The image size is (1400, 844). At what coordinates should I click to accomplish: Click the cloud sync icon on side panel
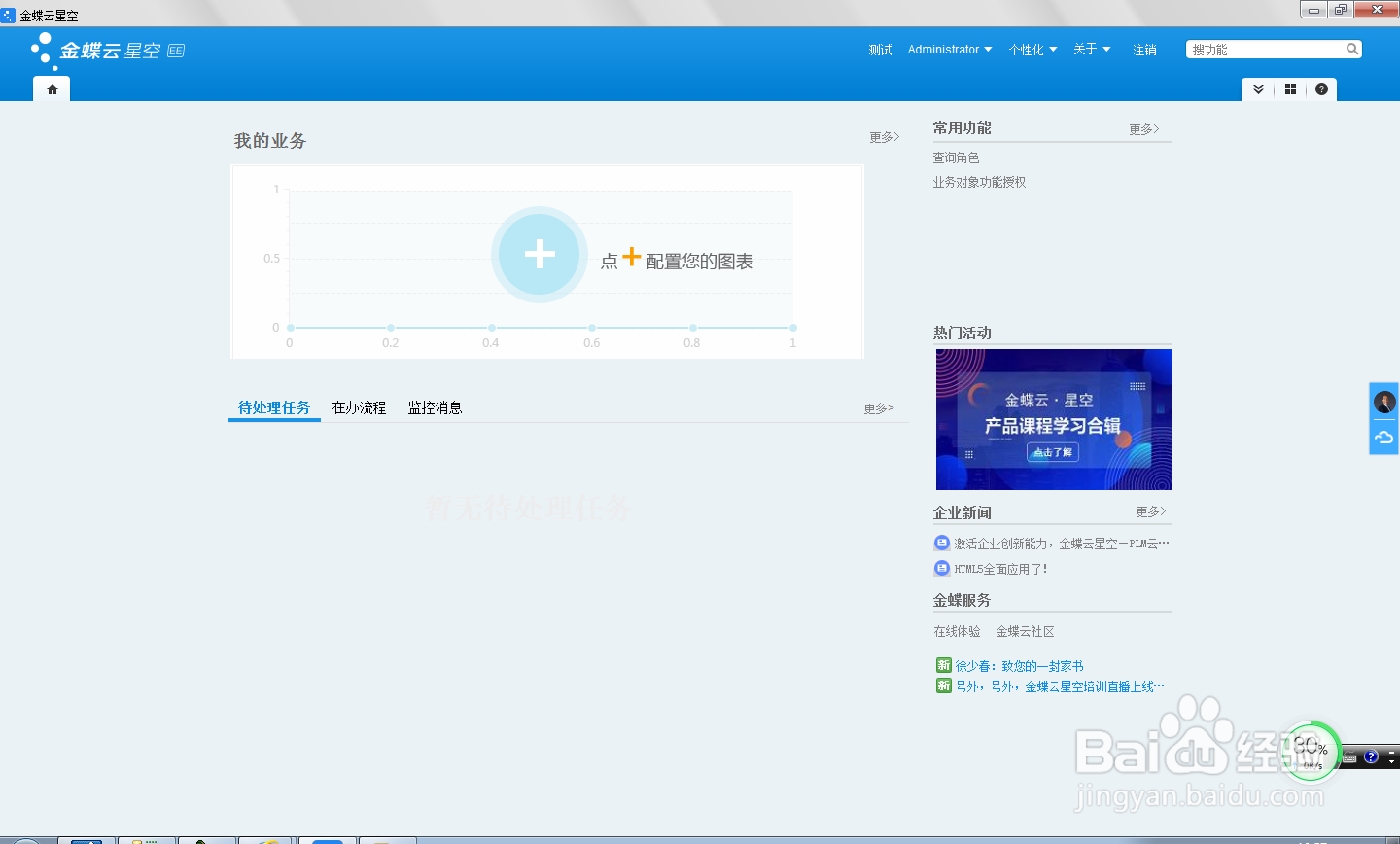point(1384,438)
